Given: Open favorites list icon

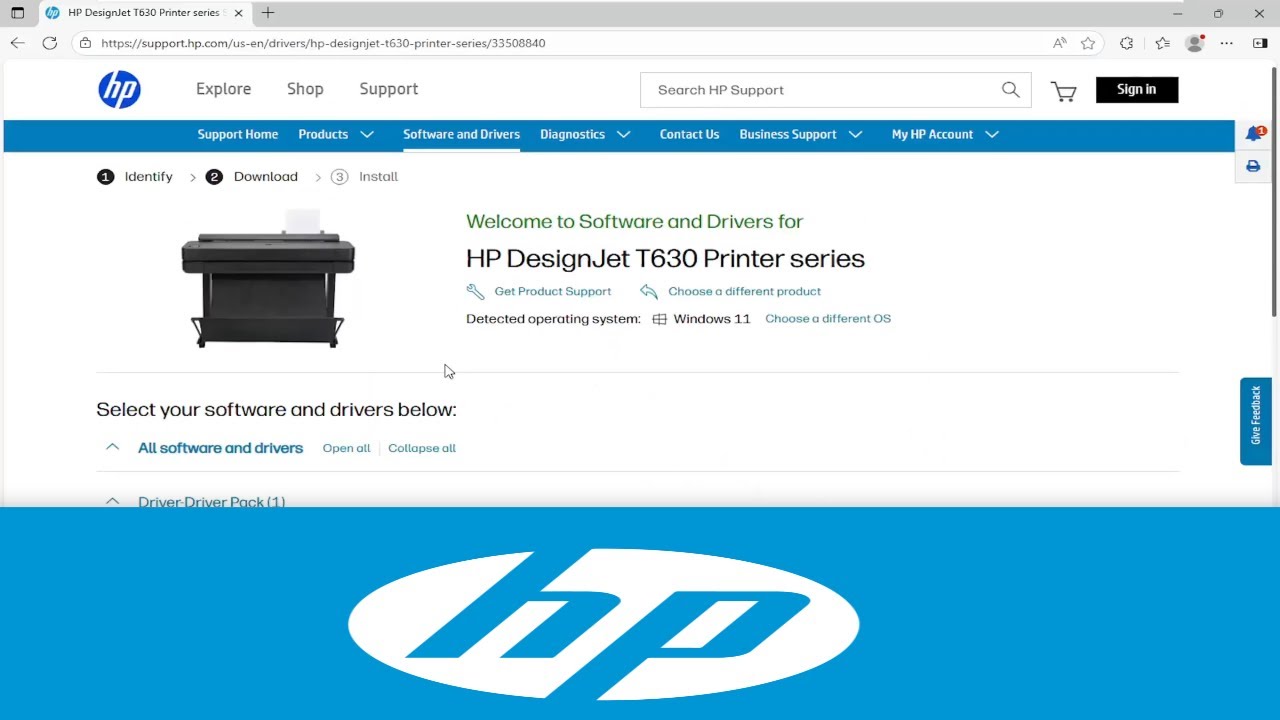Looking at the screenshot, I should (x=1162, y=43).
